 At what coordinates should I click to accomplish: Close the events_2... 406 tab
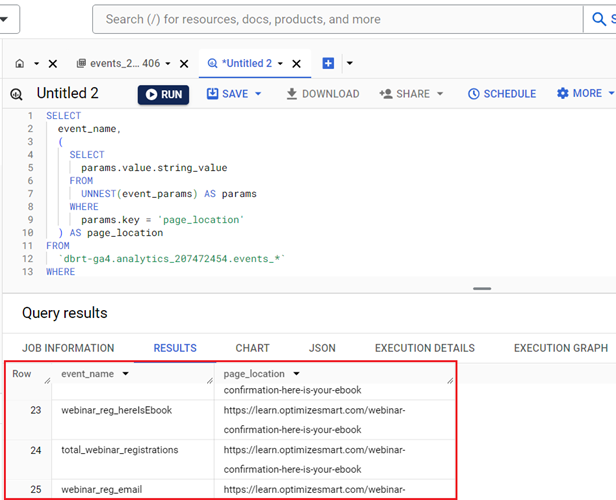tap(184, 64)
